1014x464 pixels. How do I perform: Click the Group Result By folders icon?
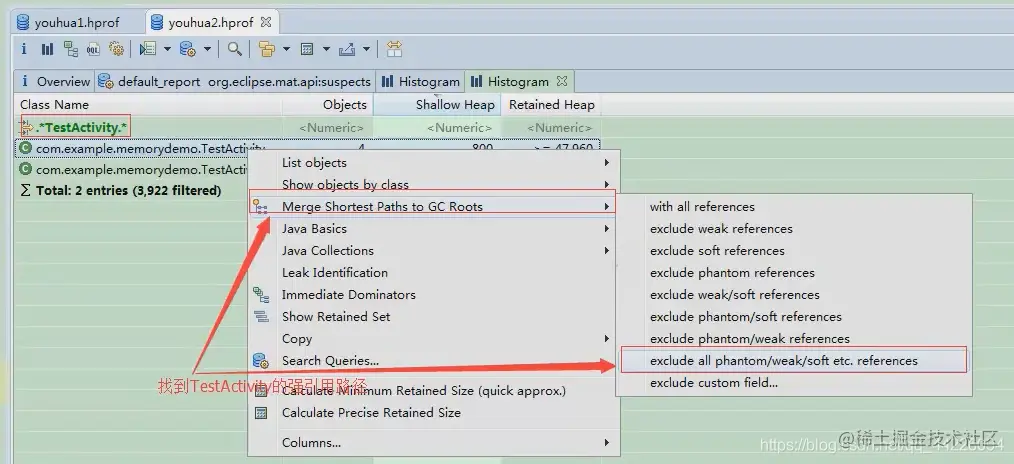coord(266,48)
